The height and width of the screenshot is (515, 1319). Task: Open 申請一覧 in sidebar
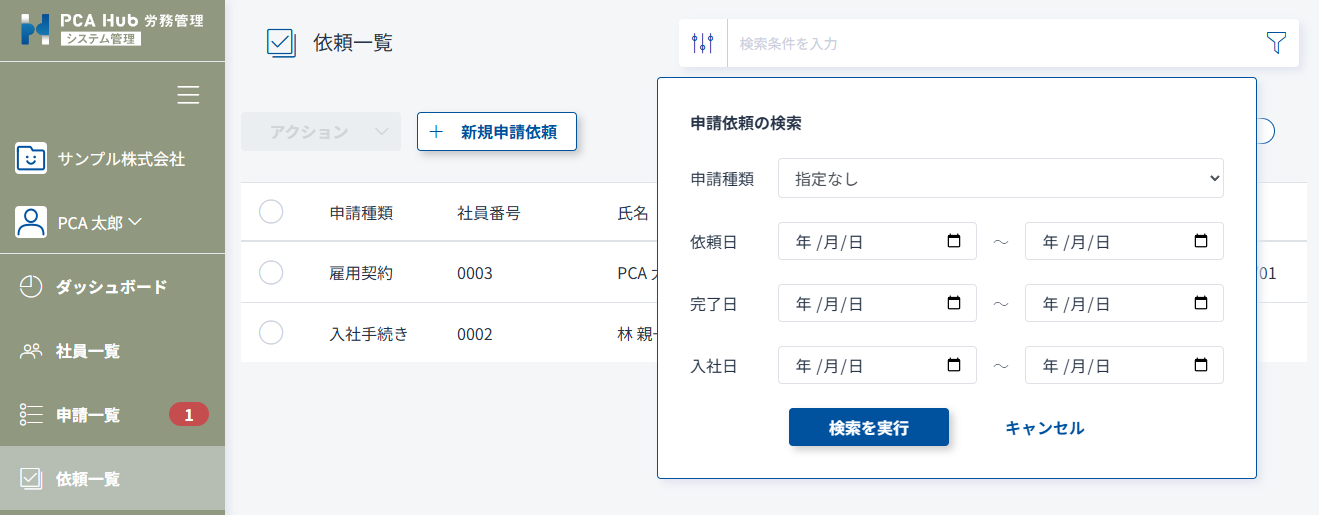[87, 415]
